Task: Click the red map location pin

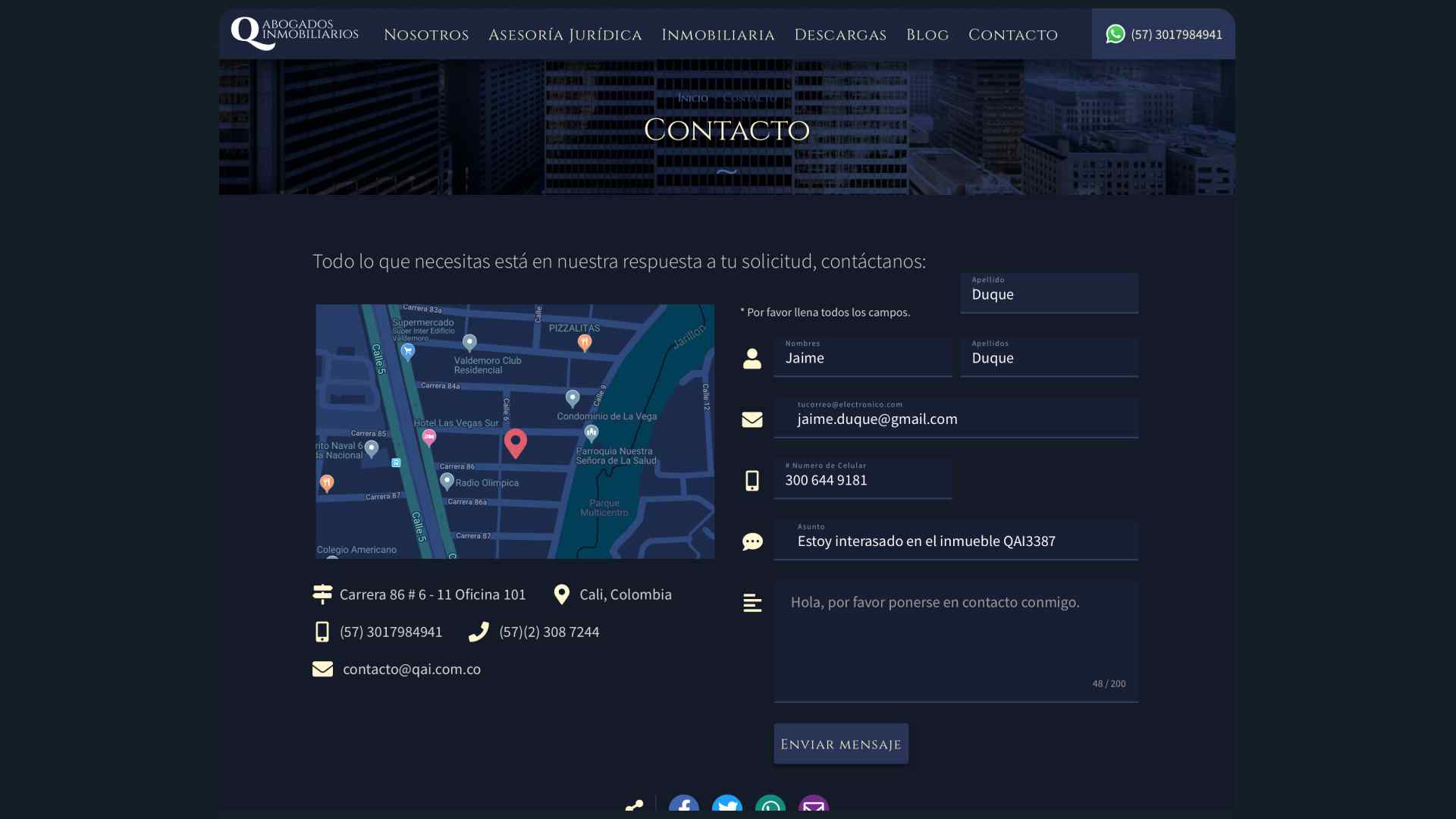Action: tap(516, 443)
